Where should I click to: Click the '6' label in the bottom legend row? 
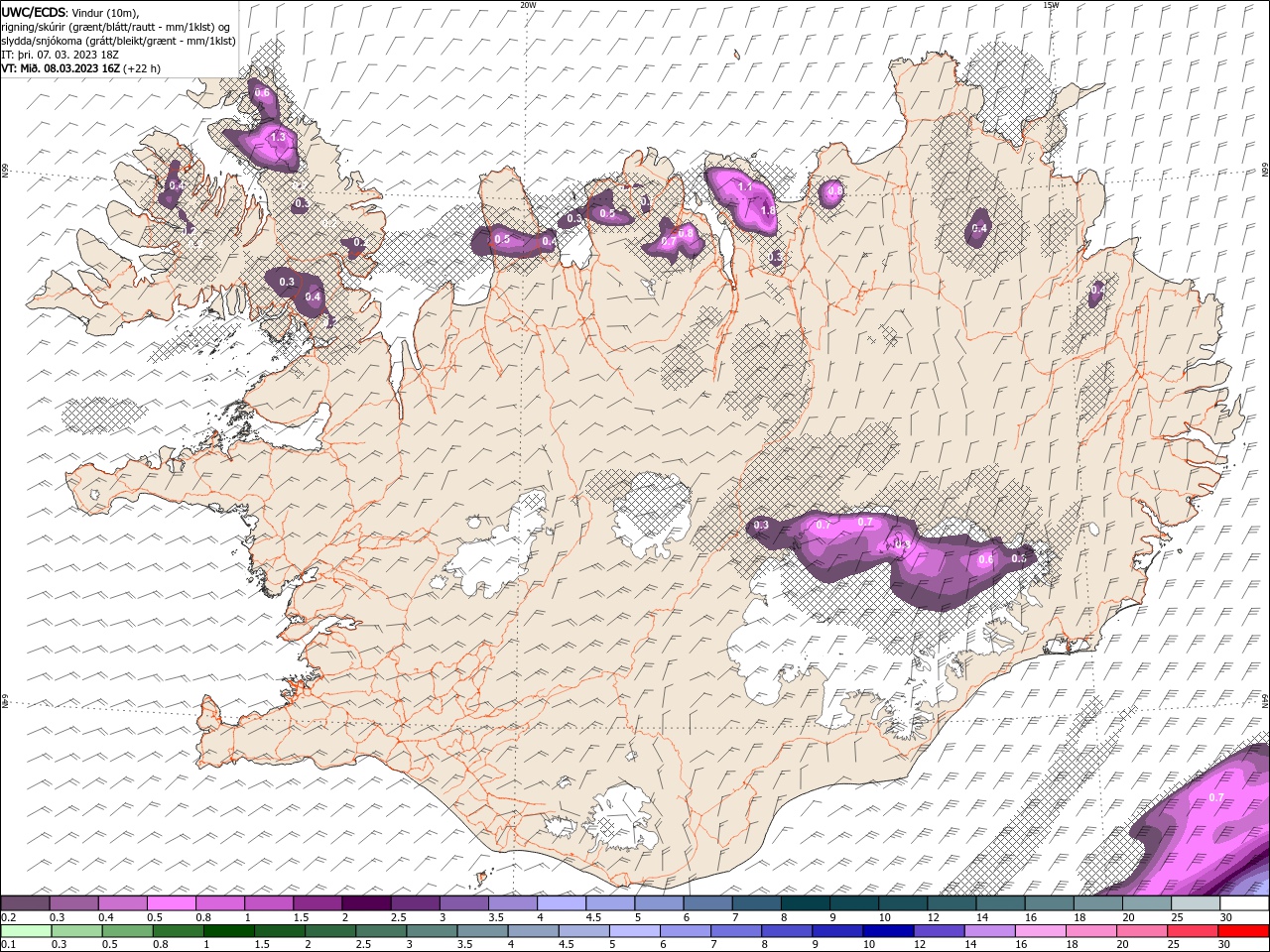pos(661,945)
